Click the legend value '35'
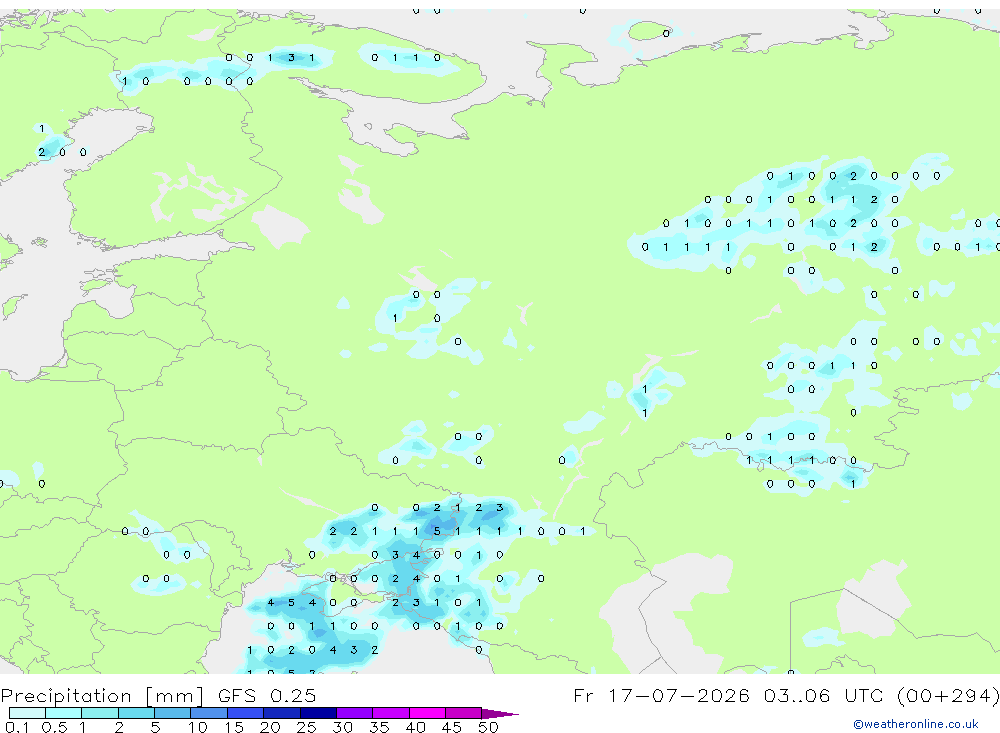This screenshot has height=733, width=1000. coord(379,727)
